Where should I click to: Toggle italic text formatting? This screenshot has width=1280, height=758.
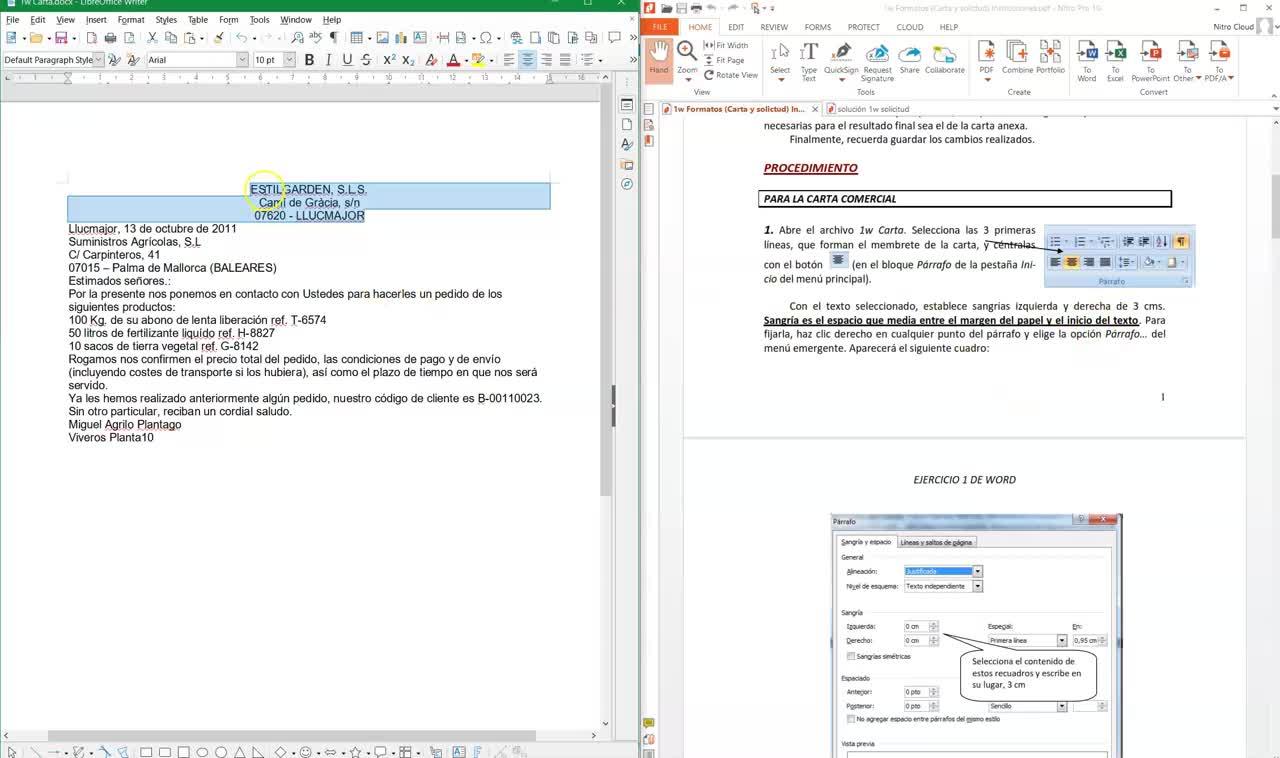(328, 60)
